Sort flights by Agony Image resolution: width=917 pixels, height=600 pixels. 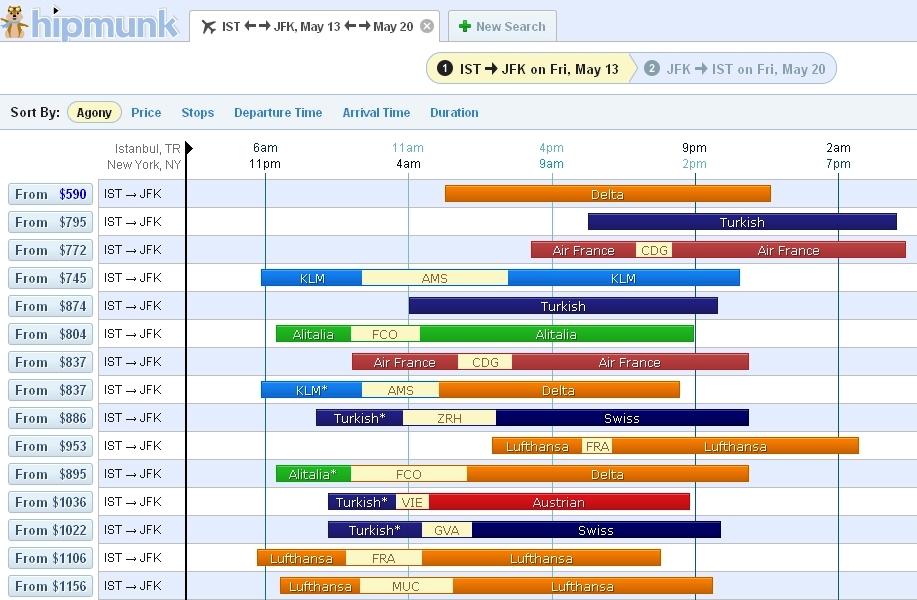point(94,112)
